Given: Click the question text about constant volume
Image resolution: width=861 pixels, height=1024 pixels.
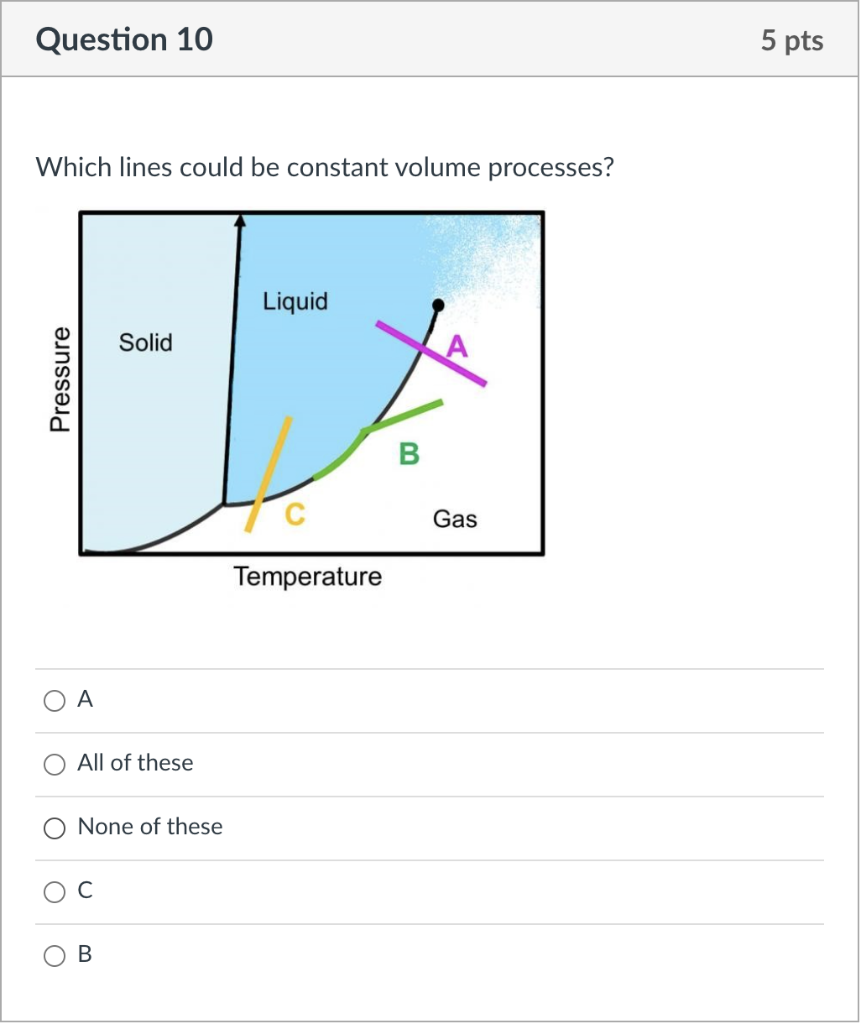Looking at the screenshot, I should [x=325, y=167].
